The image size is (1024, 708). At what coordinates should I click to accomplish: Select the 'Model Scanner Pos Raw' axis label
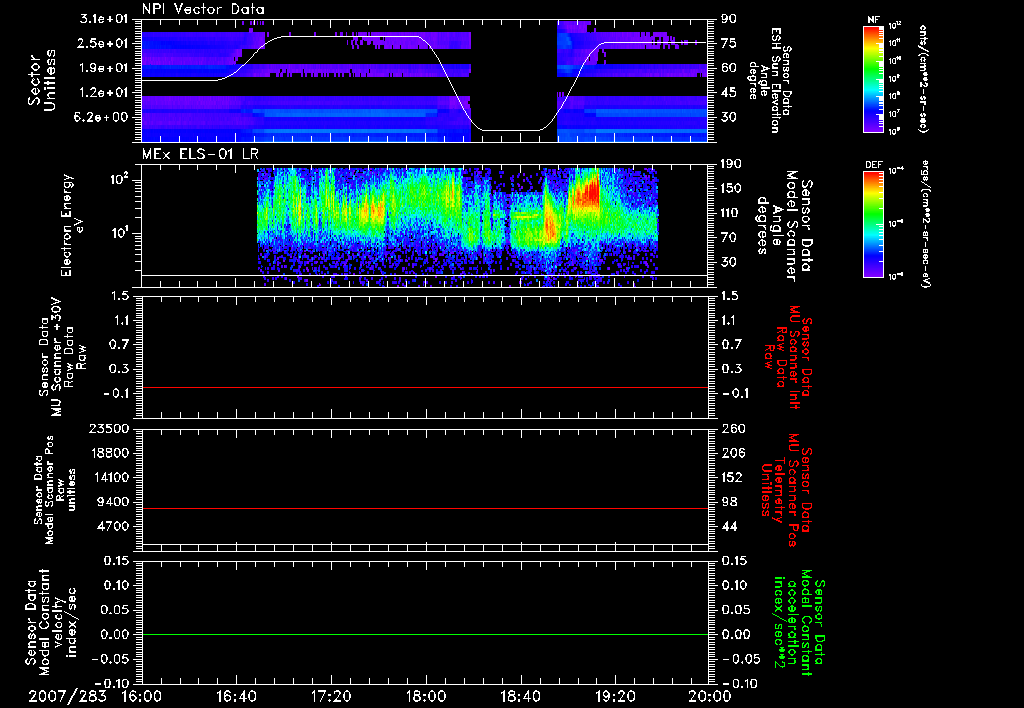coord(55,490)
